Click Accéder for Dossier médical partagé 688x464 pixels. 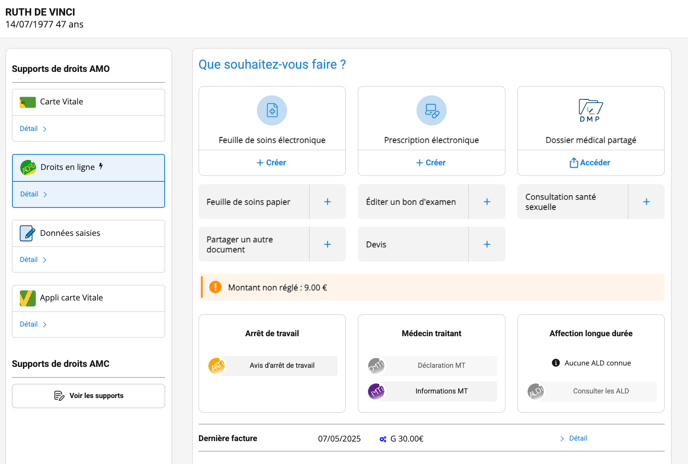[590, 162]
